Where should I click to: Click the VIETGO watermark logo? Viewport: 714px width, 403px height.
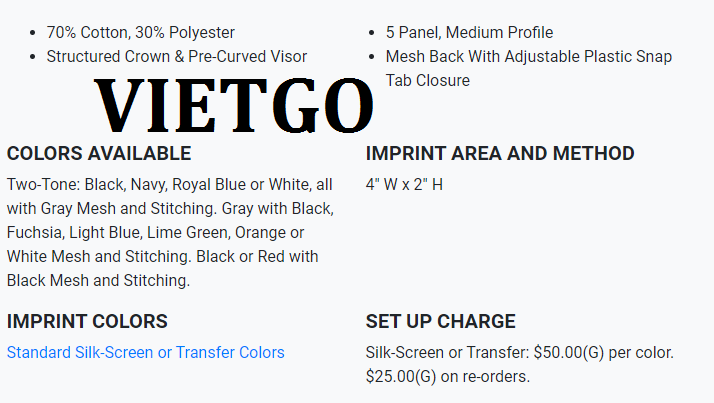pos(234,106)
